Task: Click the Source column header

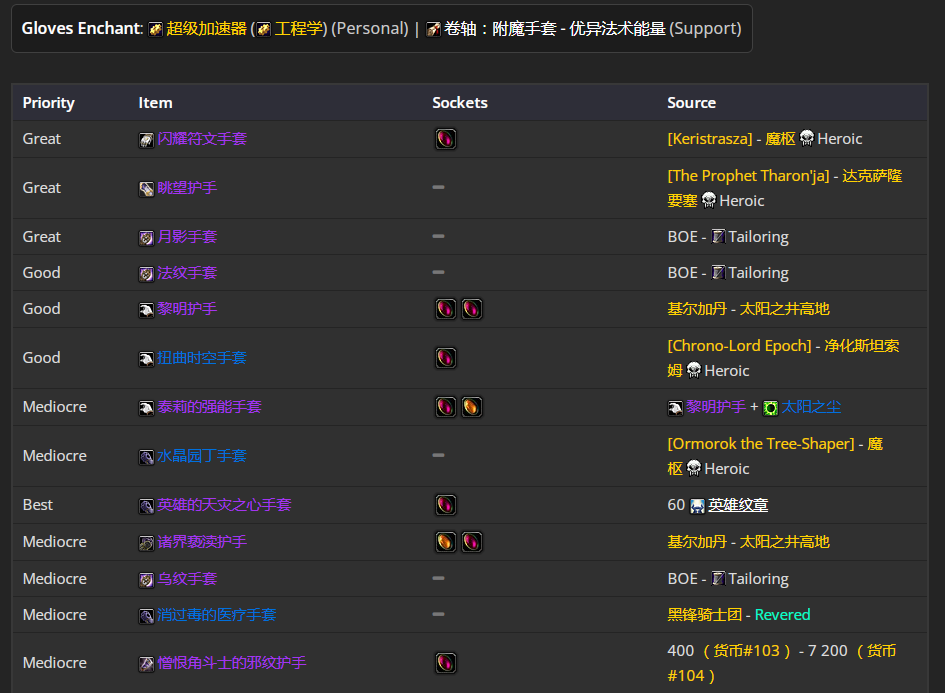Action: tap(692, 103)
